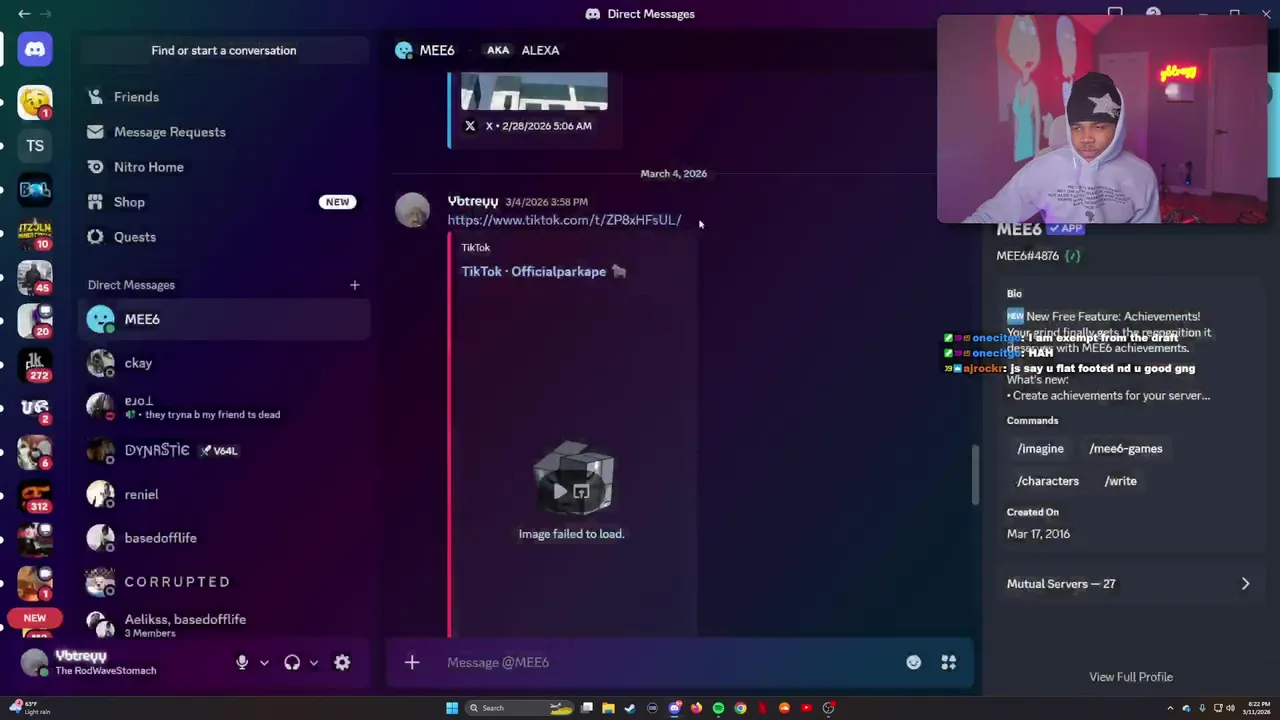Open conversation with ckay
The height and width of the screenshot is (720, 1280).
coord(224,363)
